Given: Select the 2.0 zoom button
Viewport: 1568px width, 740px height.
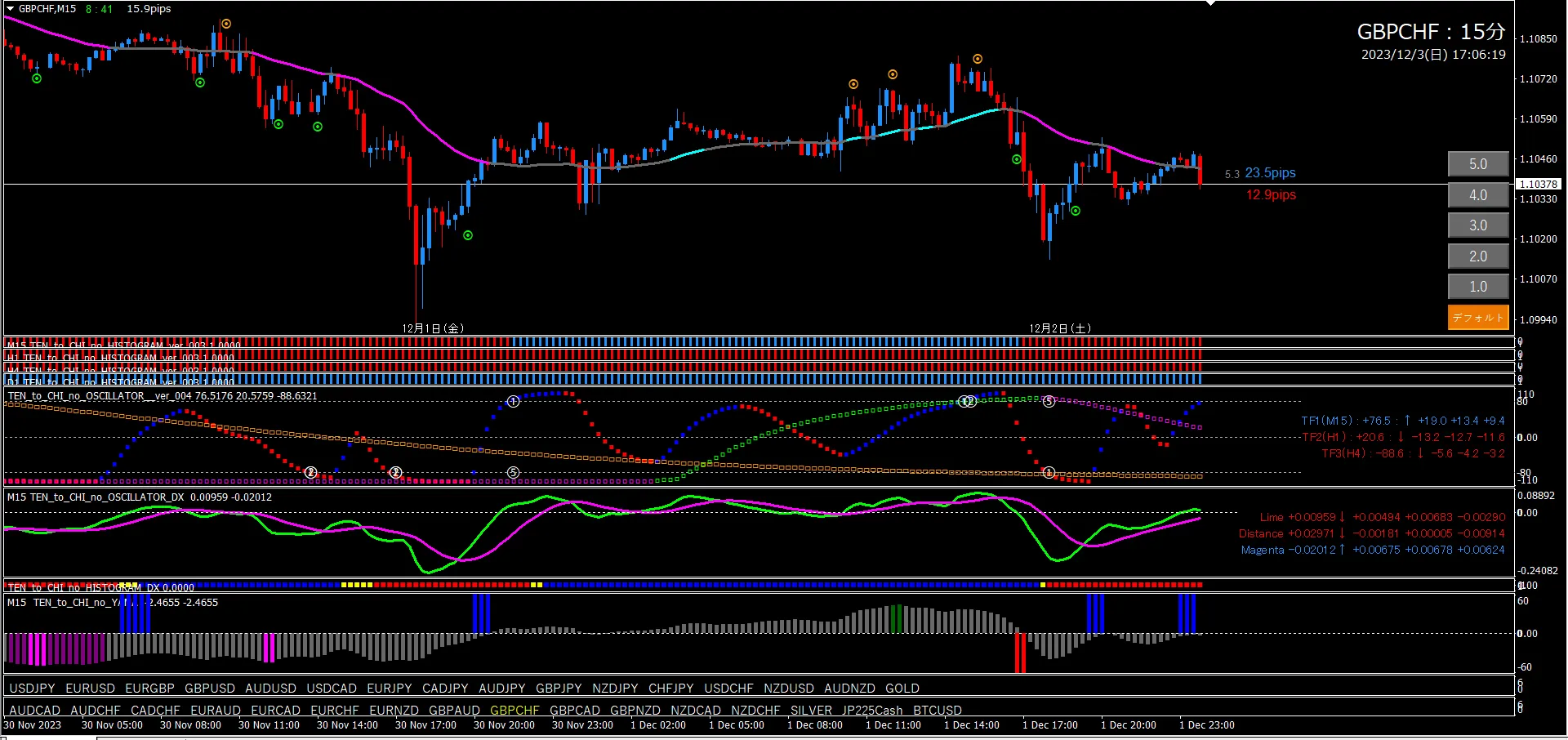Looking at the screenshot, I should point(1478,256).
